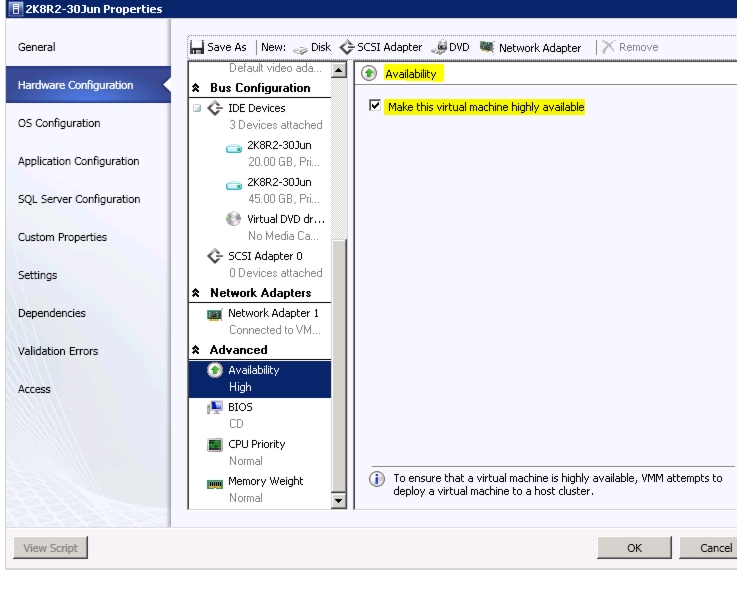Viewport: 743px width, 600px height.
Task: Click BIOS 'CD' value text
Action: [x=236, y=424]
